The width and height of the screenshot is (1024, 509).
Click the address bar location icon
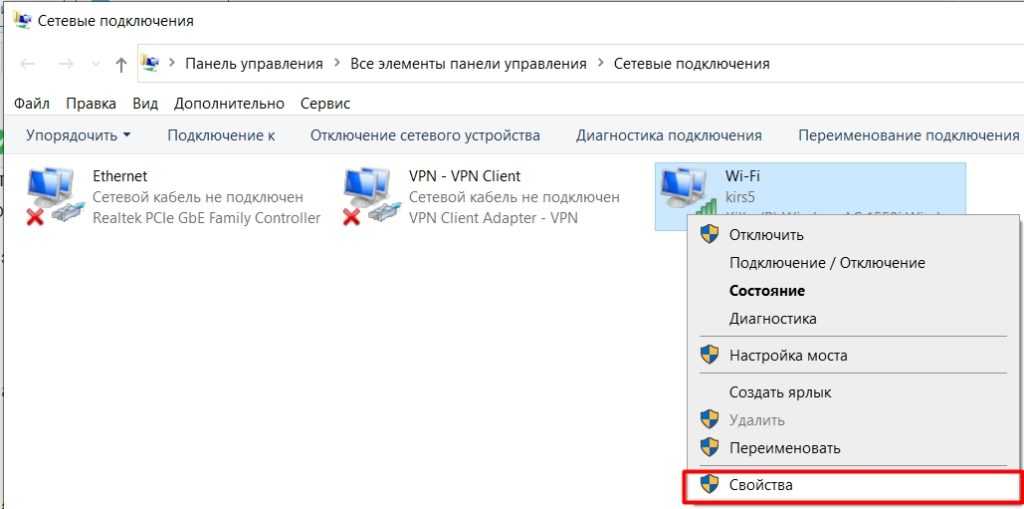[x=151, y=63]
